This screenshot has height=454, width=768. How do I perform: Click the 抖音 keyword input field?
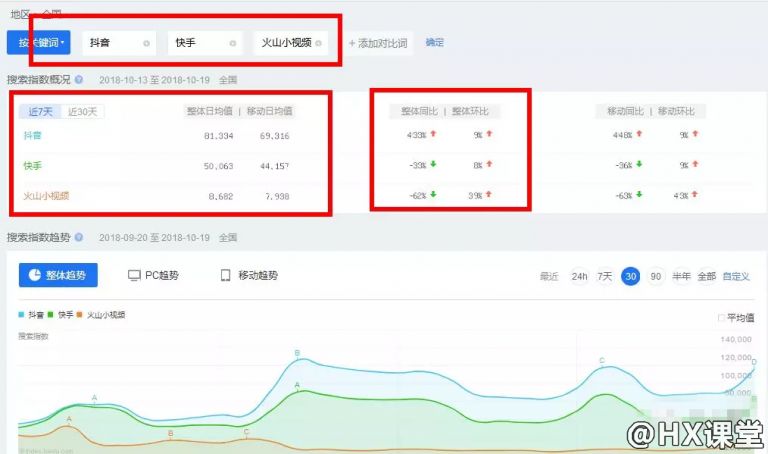point(119,43)
